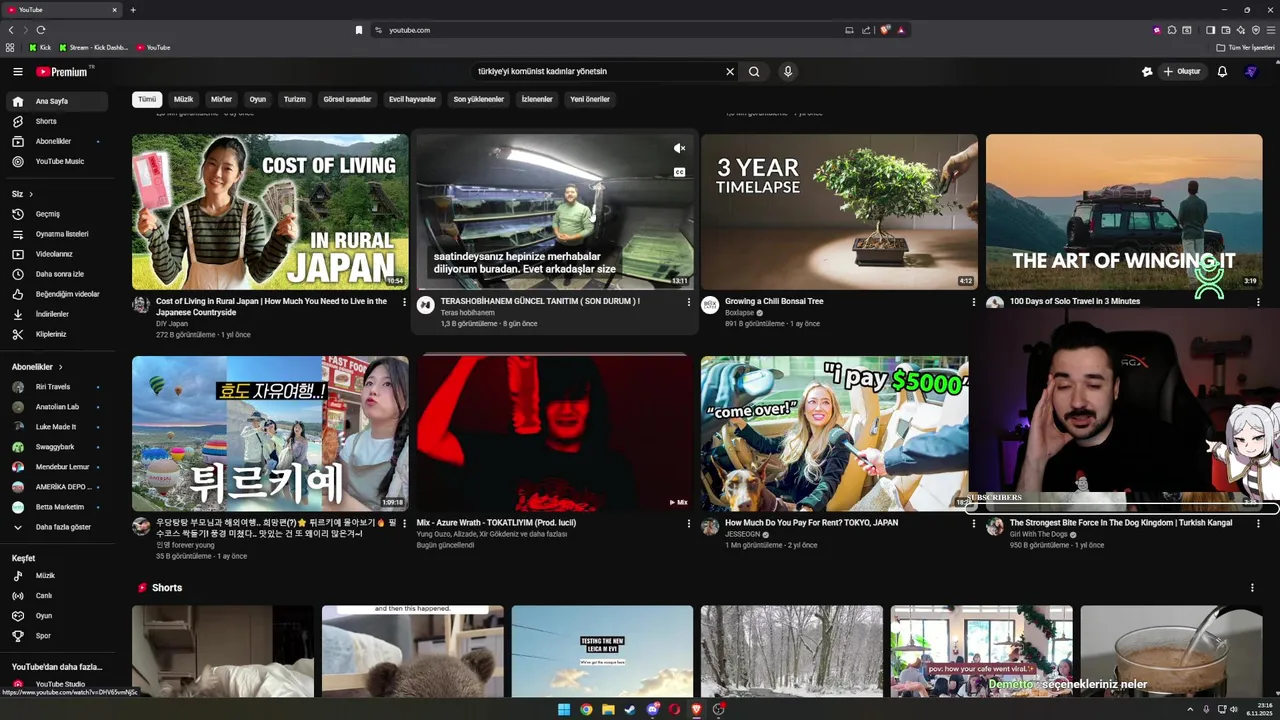Open Riri Travels subscription channel
The height and width of the screenshot is (720, 1280).
[x=56, y=387]
